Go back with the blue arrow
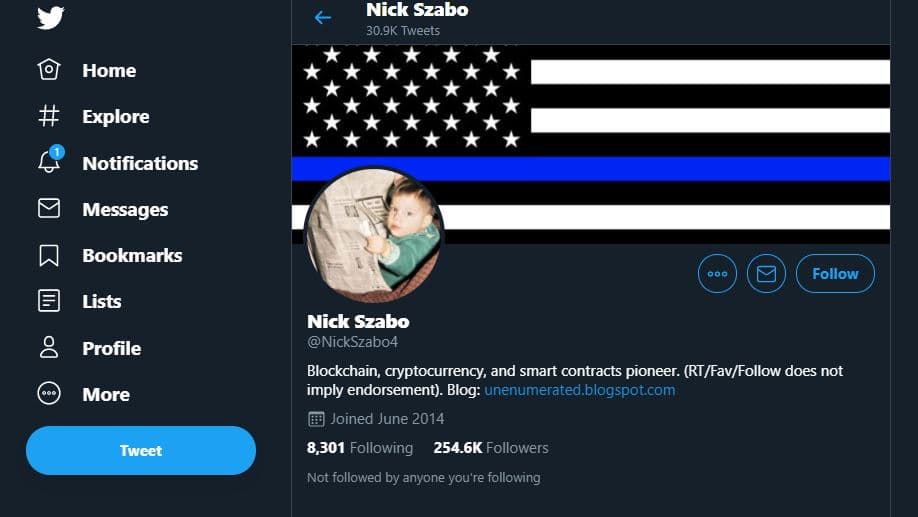Screen dimensions: 918x517 (323, 18)
